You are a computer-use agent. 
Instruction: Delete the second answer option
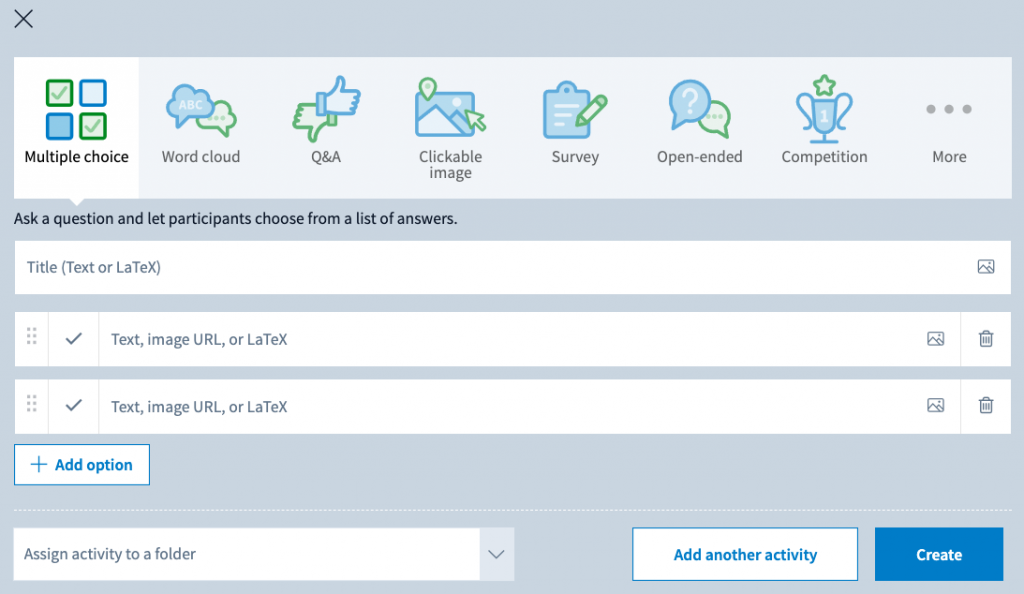(986, 405)
